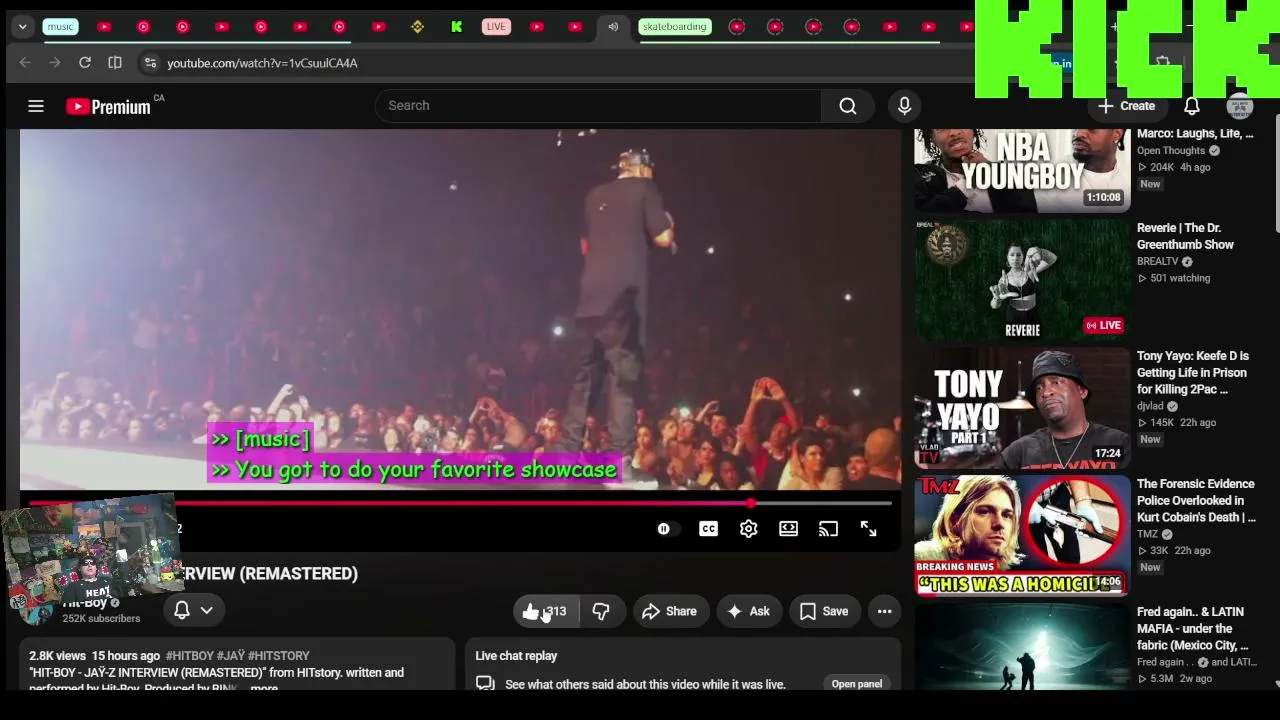Viewport: 1280px width, 720px height.
Task: Reload the current page
Action: pos(85,63)
